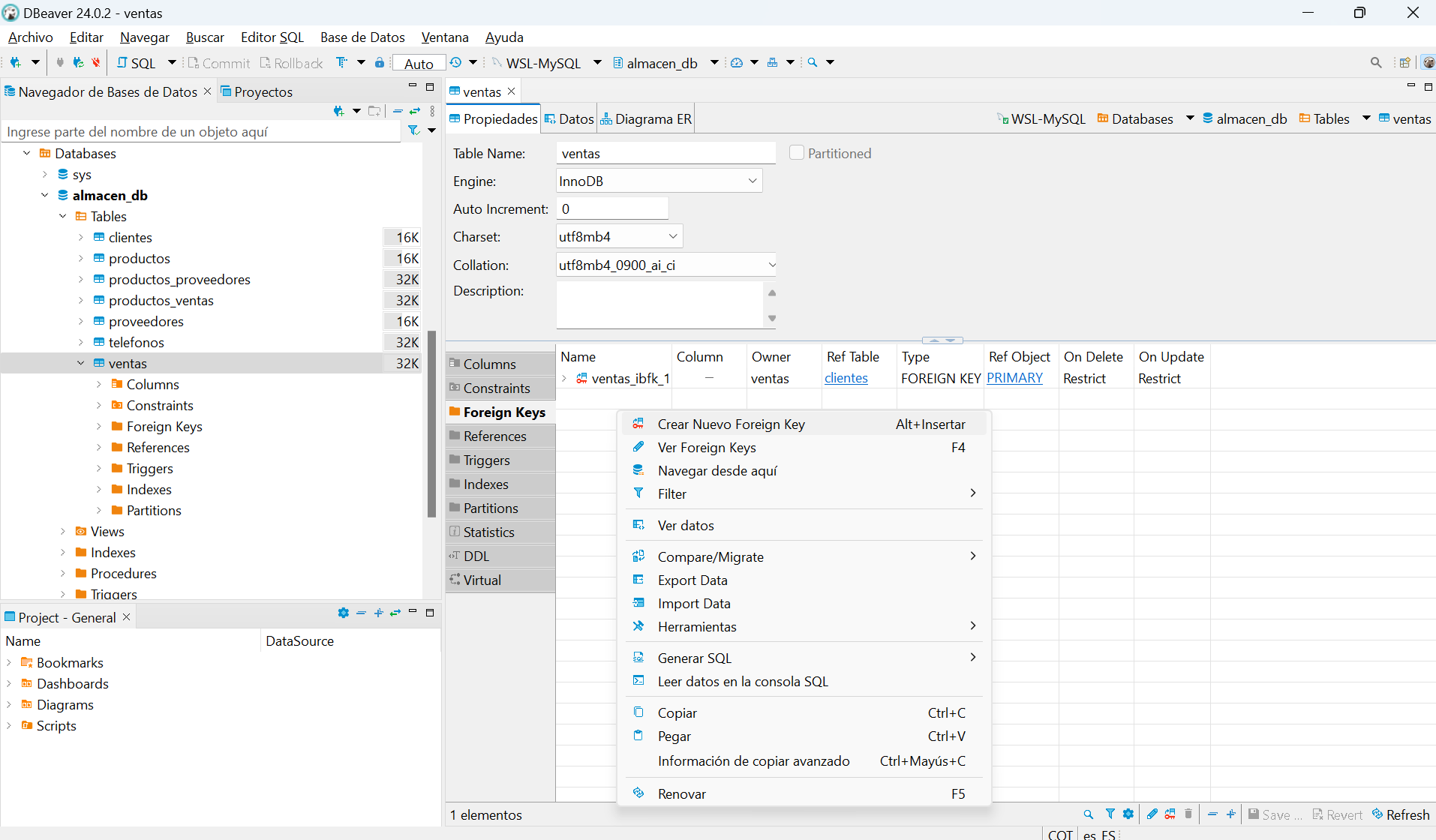This screenshot has height=840, width=1436.
Task: Select Export Data in context menu
Action: tap(803, 580)
